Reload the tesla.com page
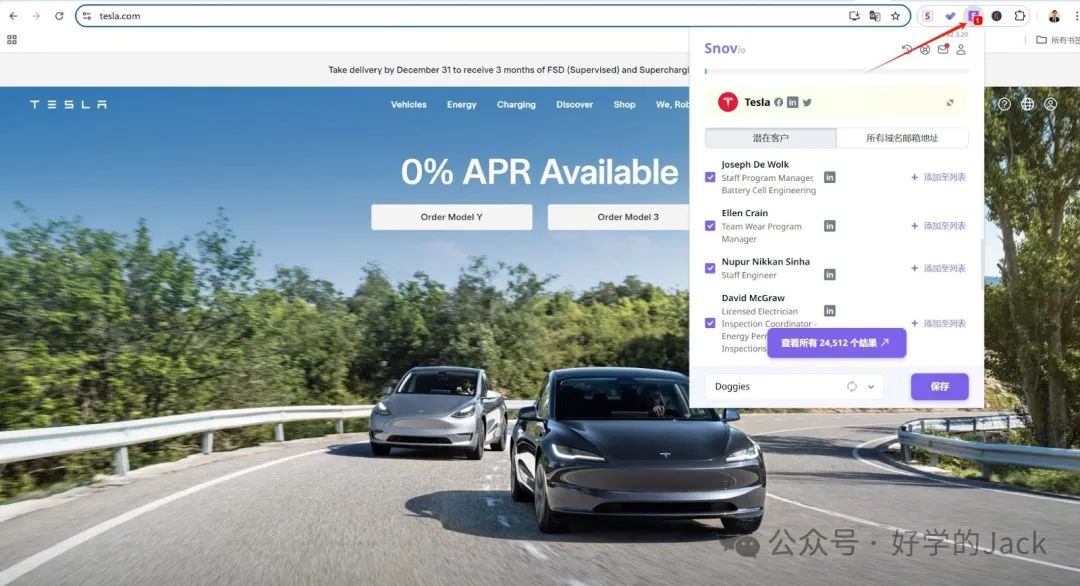 click(x=59, y=16)
